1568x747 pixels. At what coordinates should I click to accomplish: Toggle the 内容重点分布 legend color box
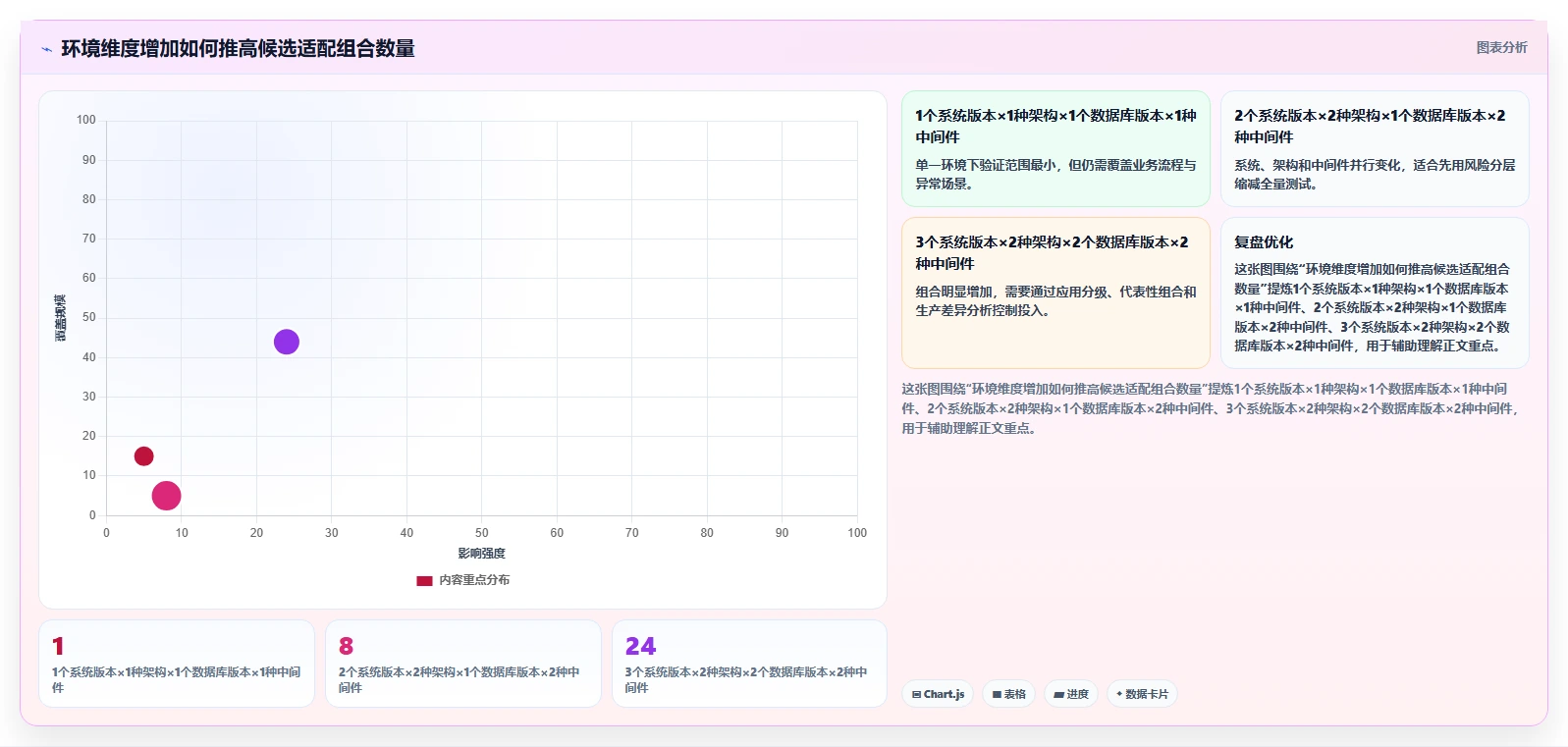(424, 580)
